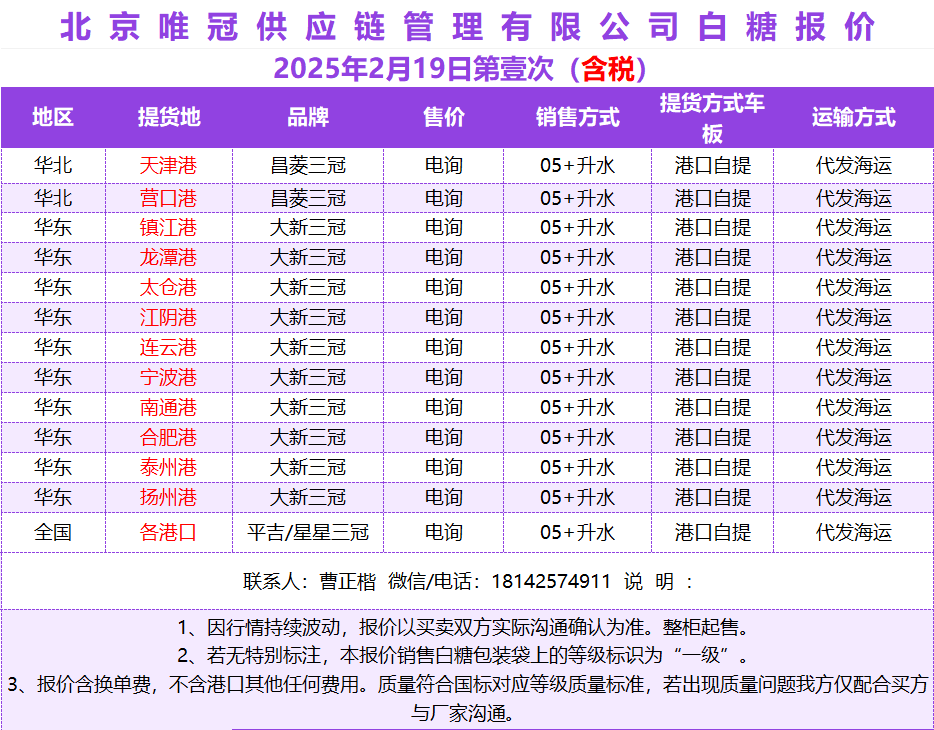
Task: Click the company title 北京唯冠供应链管理有限公司白糖报价
Action: click(x=467, y=26)
